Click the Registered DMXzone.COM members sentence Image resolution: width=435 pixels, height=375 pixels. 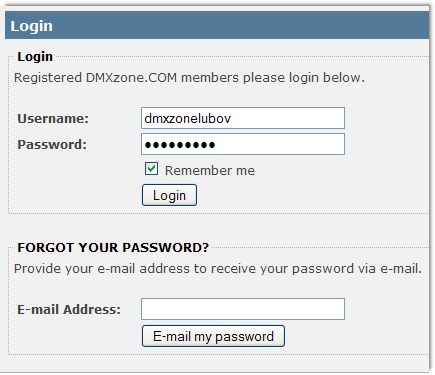click(x=189, y=78)
